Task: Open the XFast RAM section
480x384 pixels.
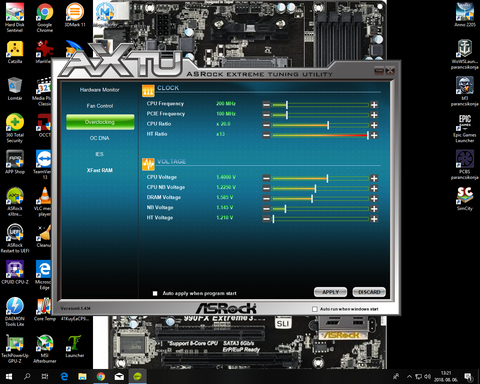Action: 100,170
